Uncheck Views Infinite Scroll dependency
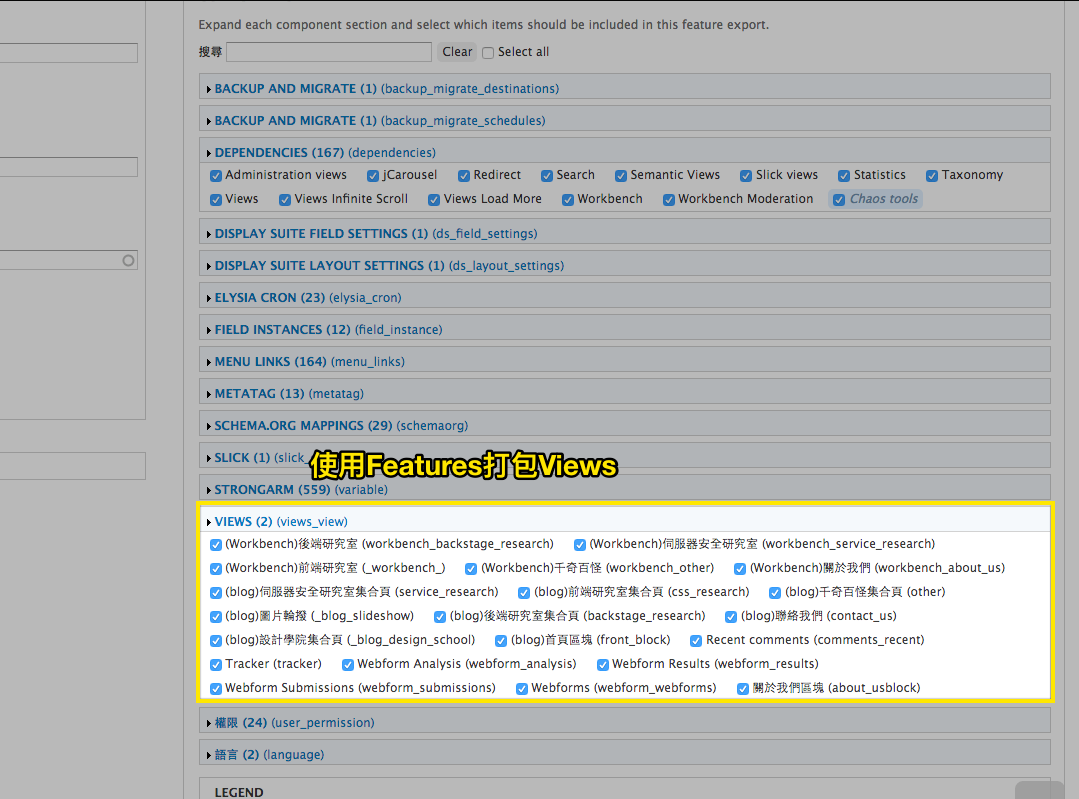This screenshot has height=799, width=1079. (x=285, y=200)
